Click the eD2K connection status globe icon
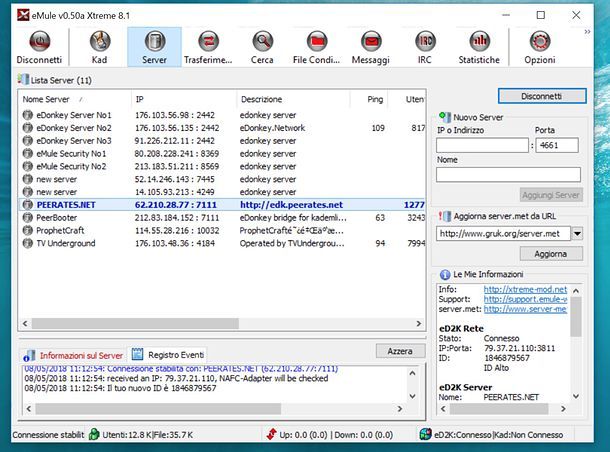The height and width of the screenshot is (452, 610). 426,434
